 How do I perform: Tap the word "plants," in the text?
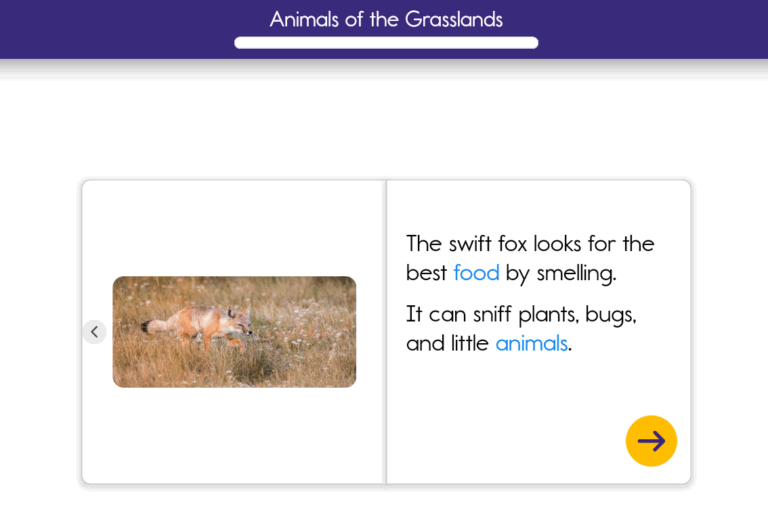(x=549, y=315)
